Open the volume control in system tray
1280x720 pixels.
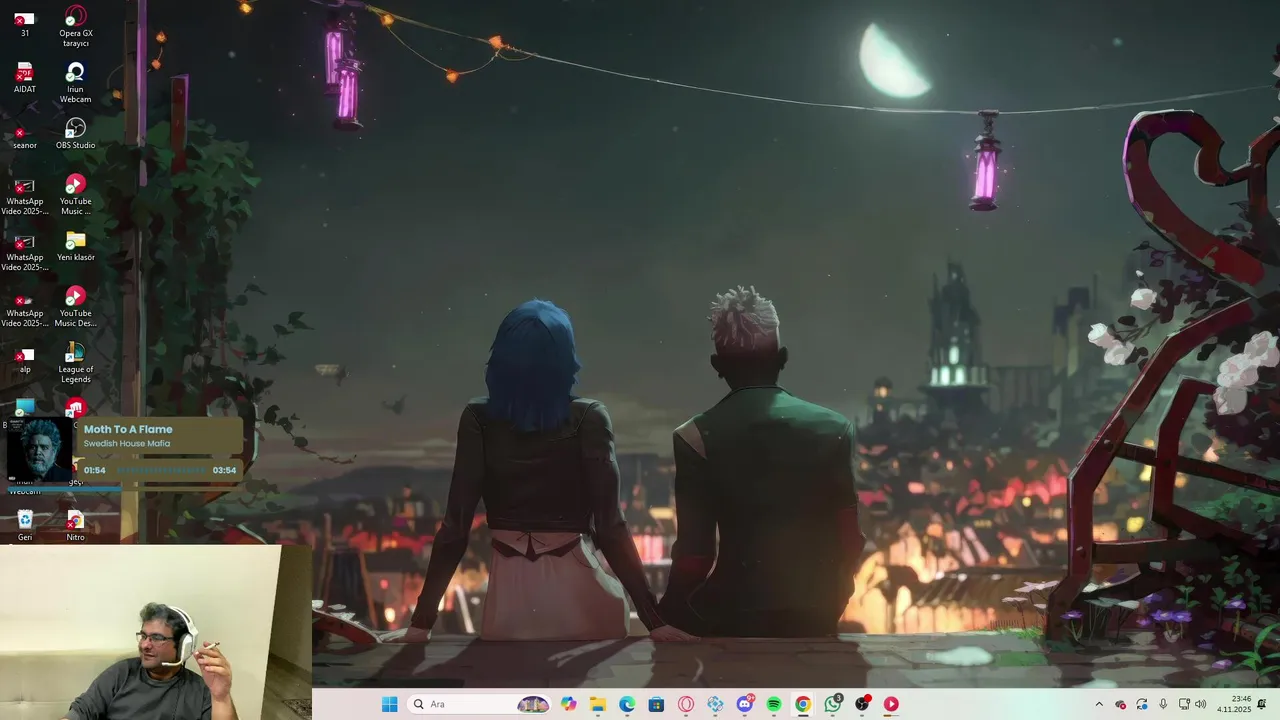pos(1200,704)
